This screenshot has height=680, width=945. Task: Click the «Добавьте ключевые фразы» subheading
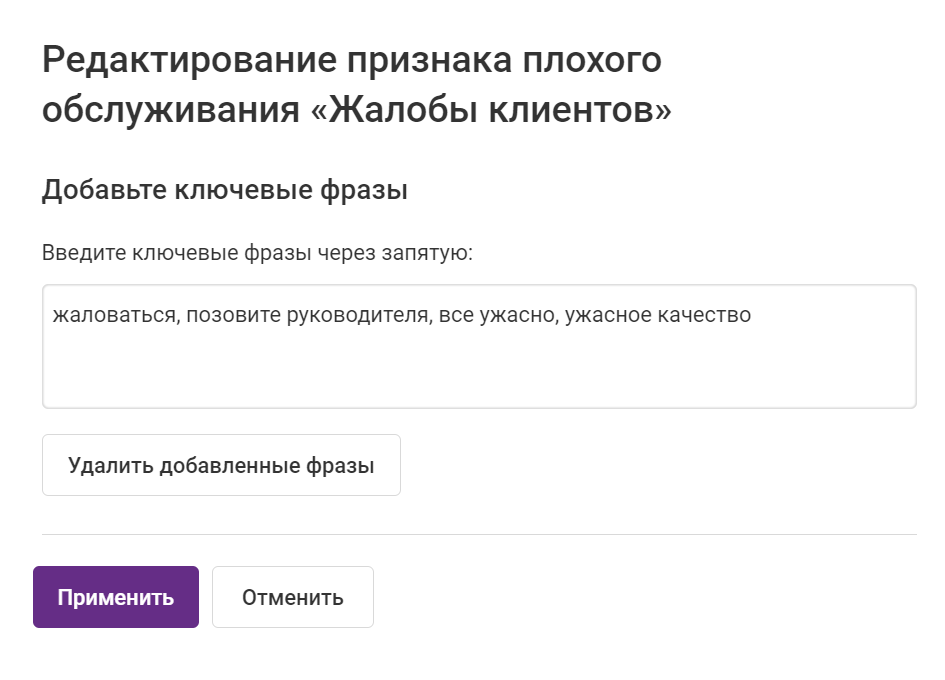point(224,190)
